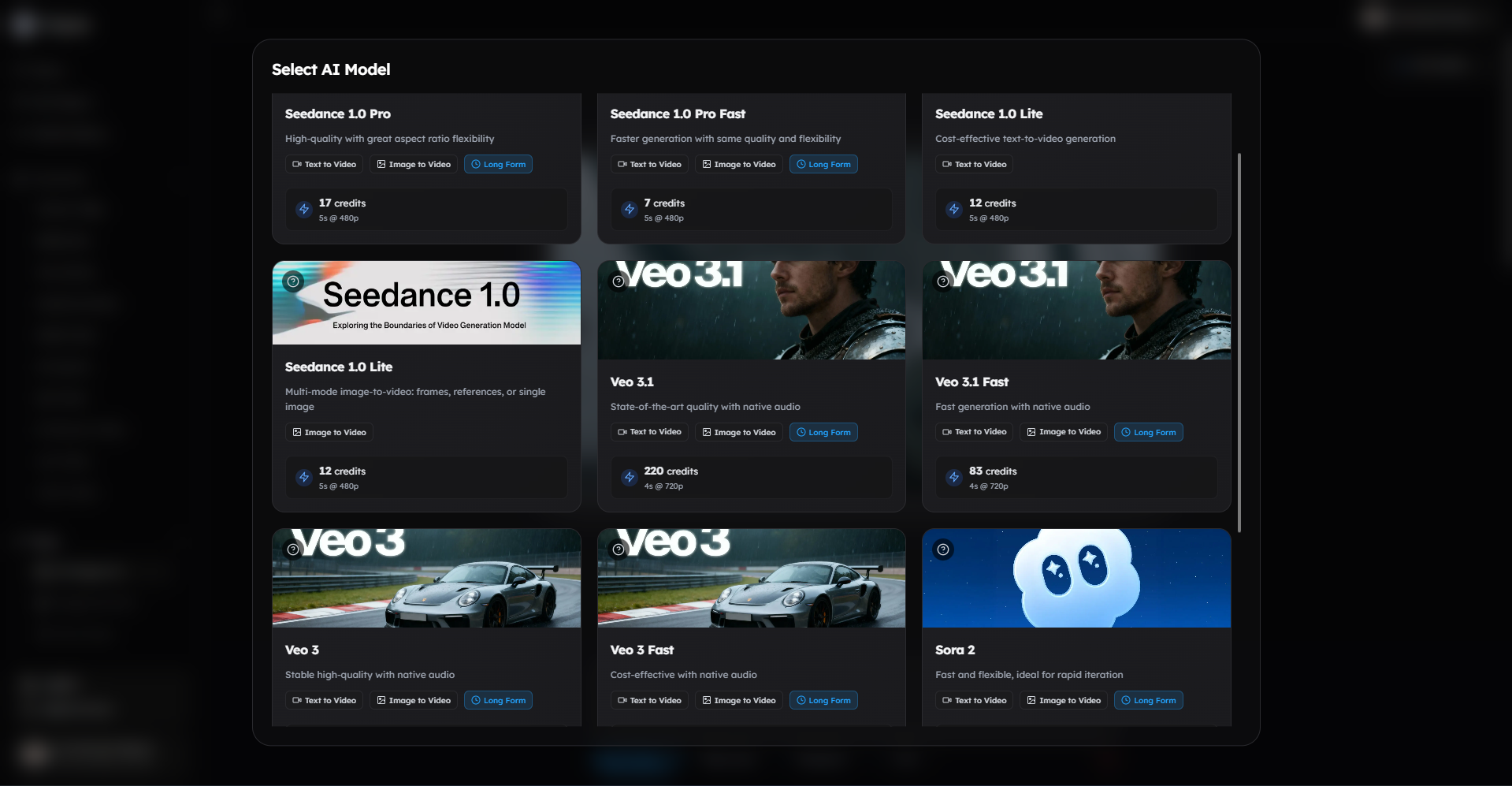Click Text to Video tag on cost-effective Seedance Lite
The width and height of the screenshot is (1512, 786).
point(974,164)
